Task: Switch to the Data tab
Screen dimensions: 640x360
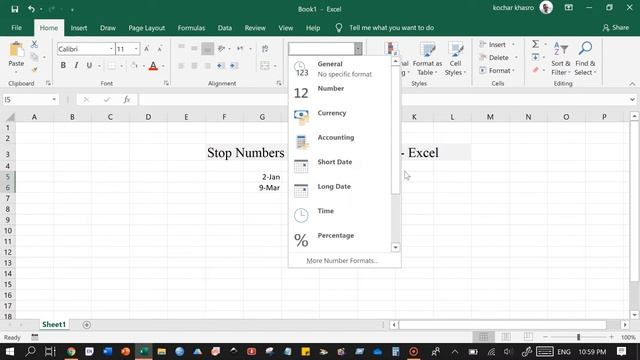Action: (224, 28)
